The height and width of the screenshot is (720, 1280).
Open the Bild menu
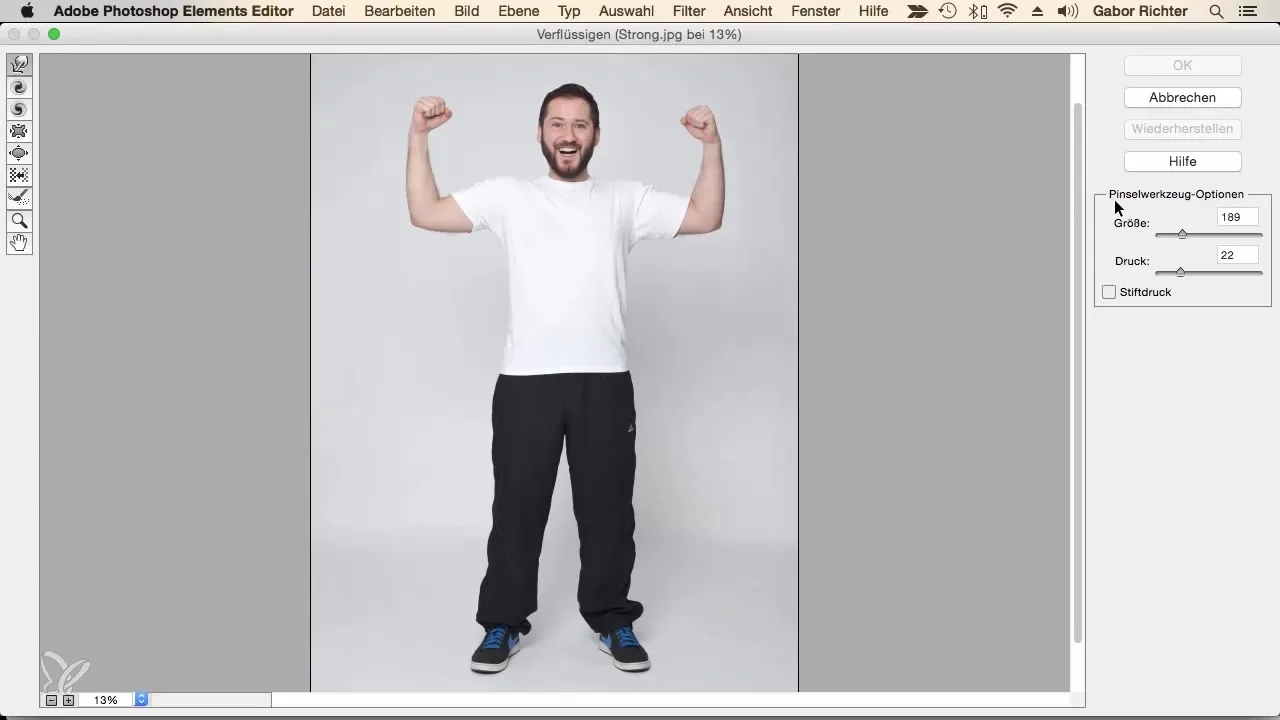pos(466,11)
